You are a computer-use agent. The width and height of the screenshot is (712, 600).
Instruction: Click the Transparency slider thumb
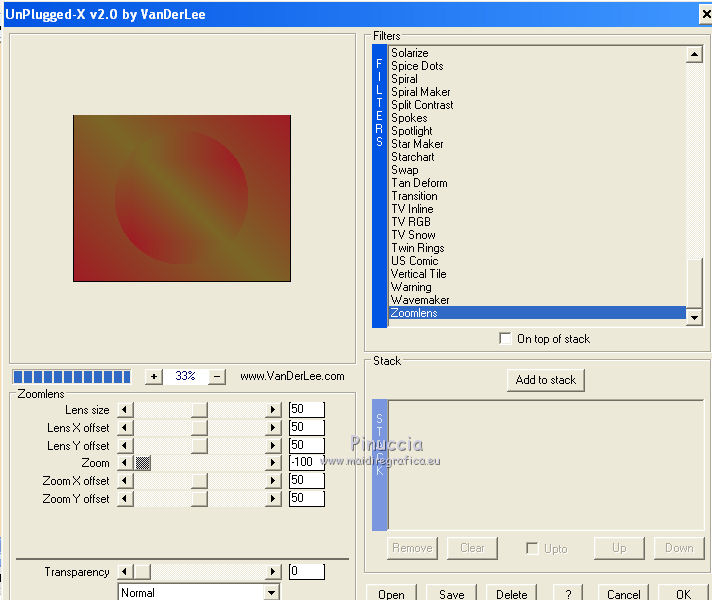(143, 571)
